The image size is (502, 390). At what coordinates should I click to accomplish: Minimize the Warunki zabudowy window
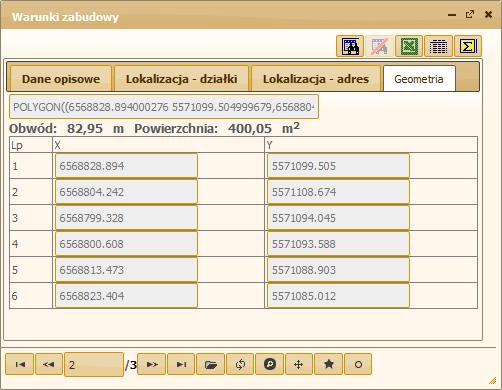coord(452,15)
